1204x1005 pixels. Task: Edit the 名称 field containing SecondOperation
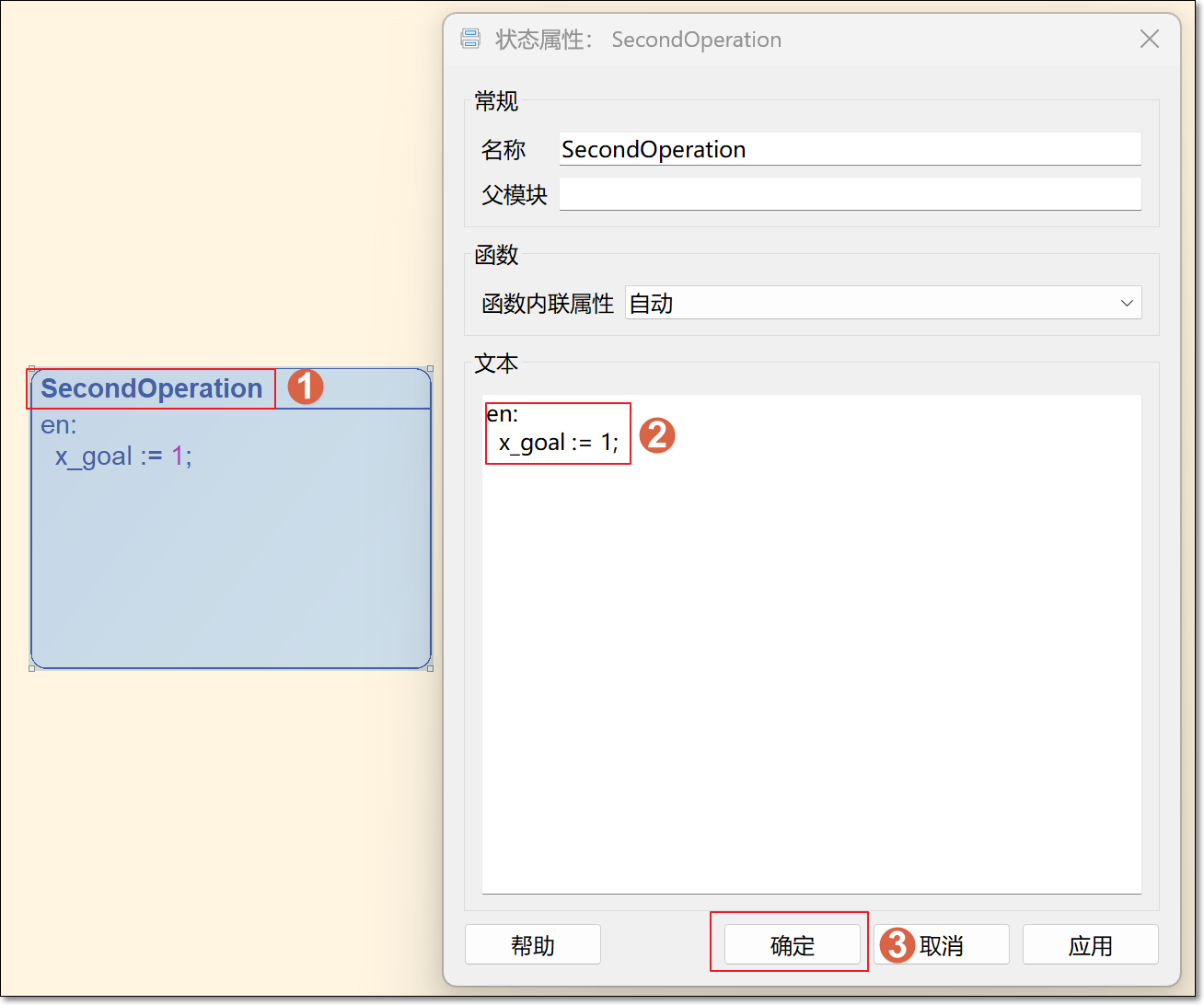click(x=850, y=149)
